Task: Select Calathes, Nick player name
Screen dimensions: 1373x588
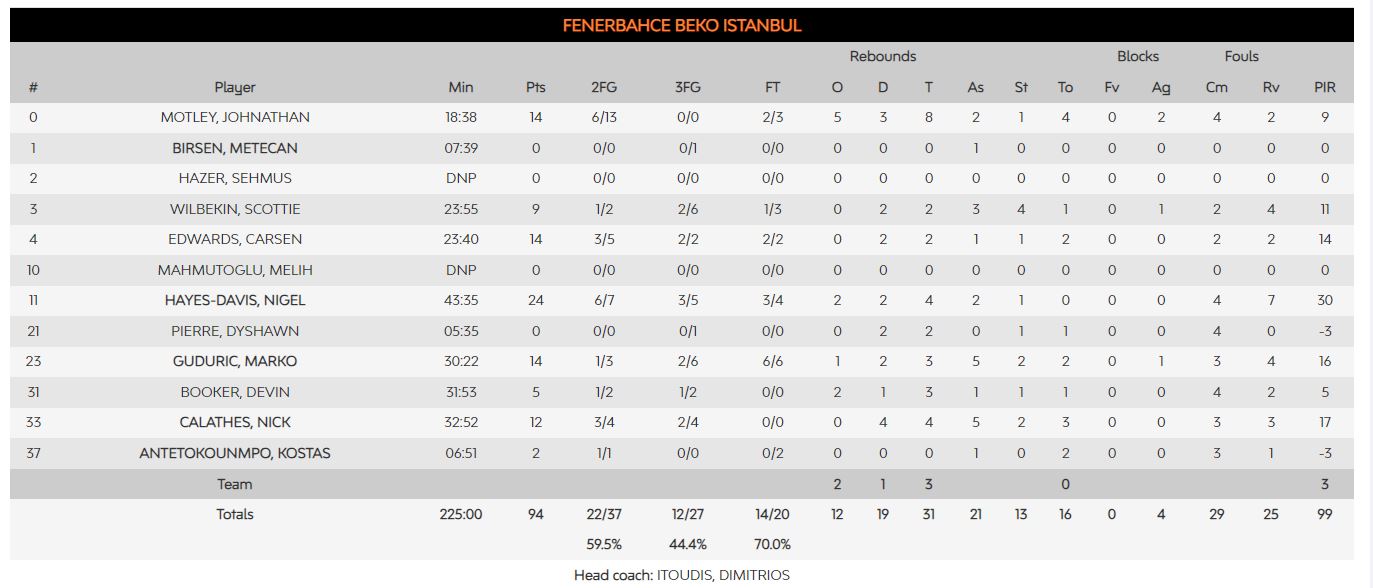Action: point(235,422)
